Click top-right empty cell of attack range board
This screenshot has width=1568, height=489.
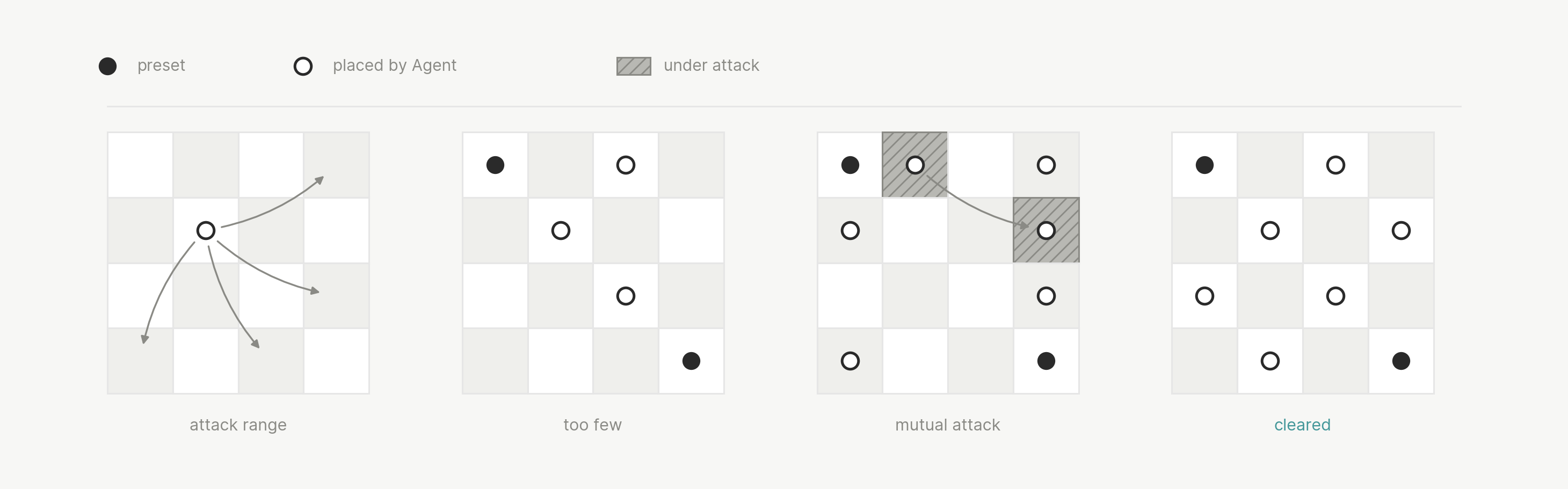[337, 165]
